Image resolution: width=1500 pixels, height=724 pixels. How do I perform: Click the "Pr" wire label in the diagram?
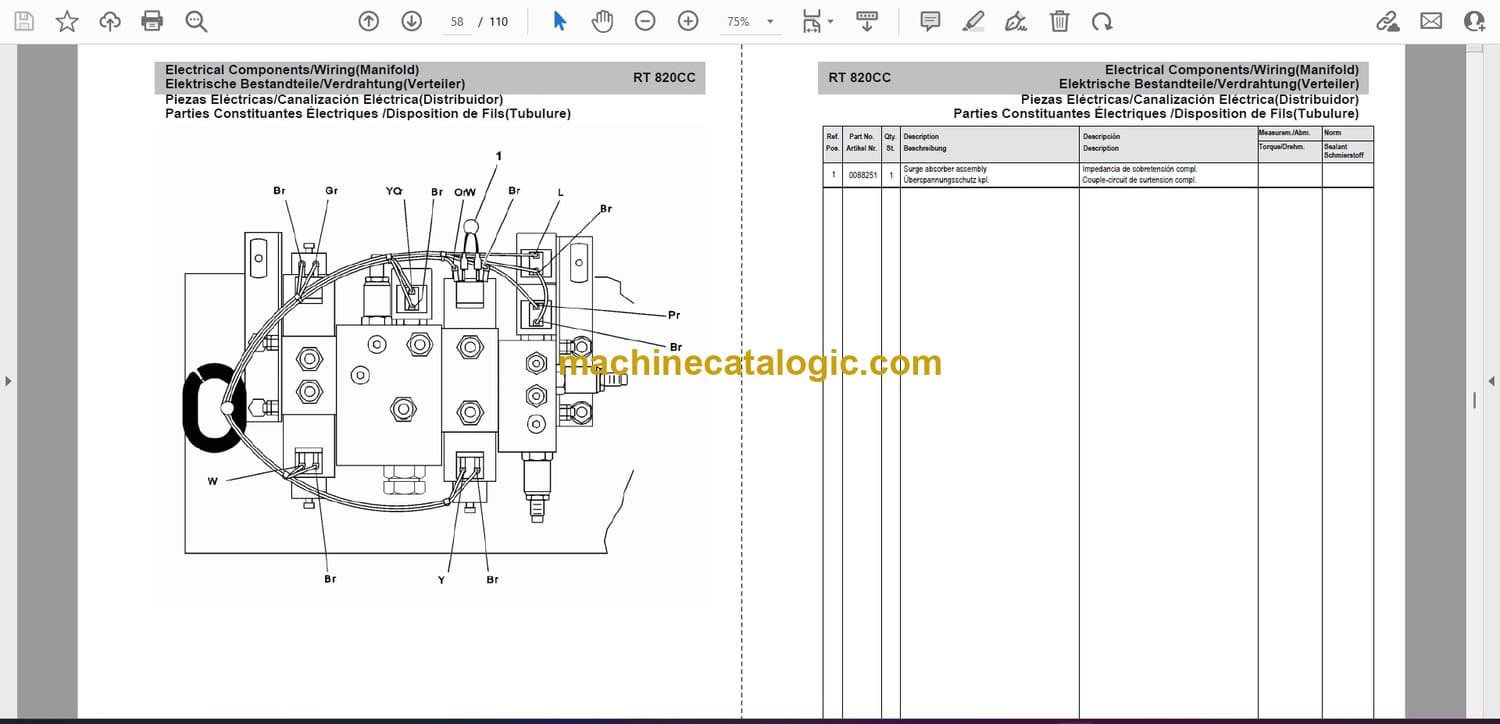point(674,315)
